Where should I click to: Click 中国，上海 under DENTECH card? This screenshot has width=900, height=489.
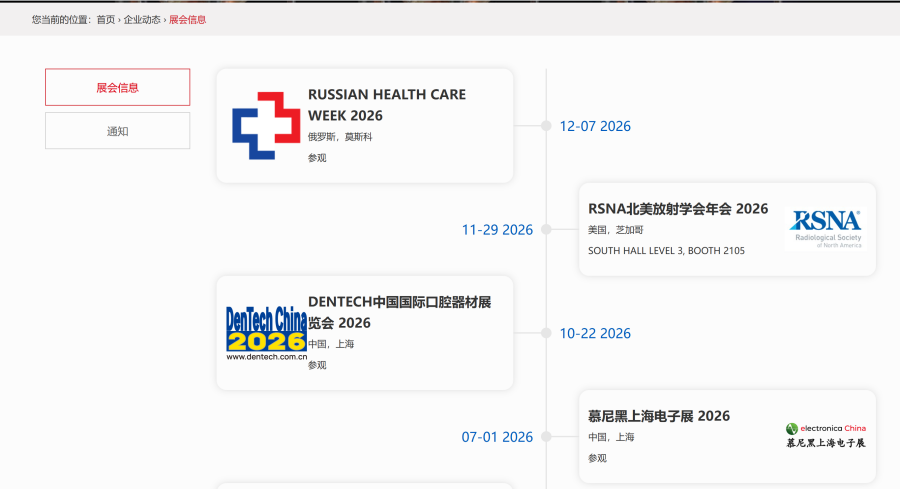click(331, 344)
